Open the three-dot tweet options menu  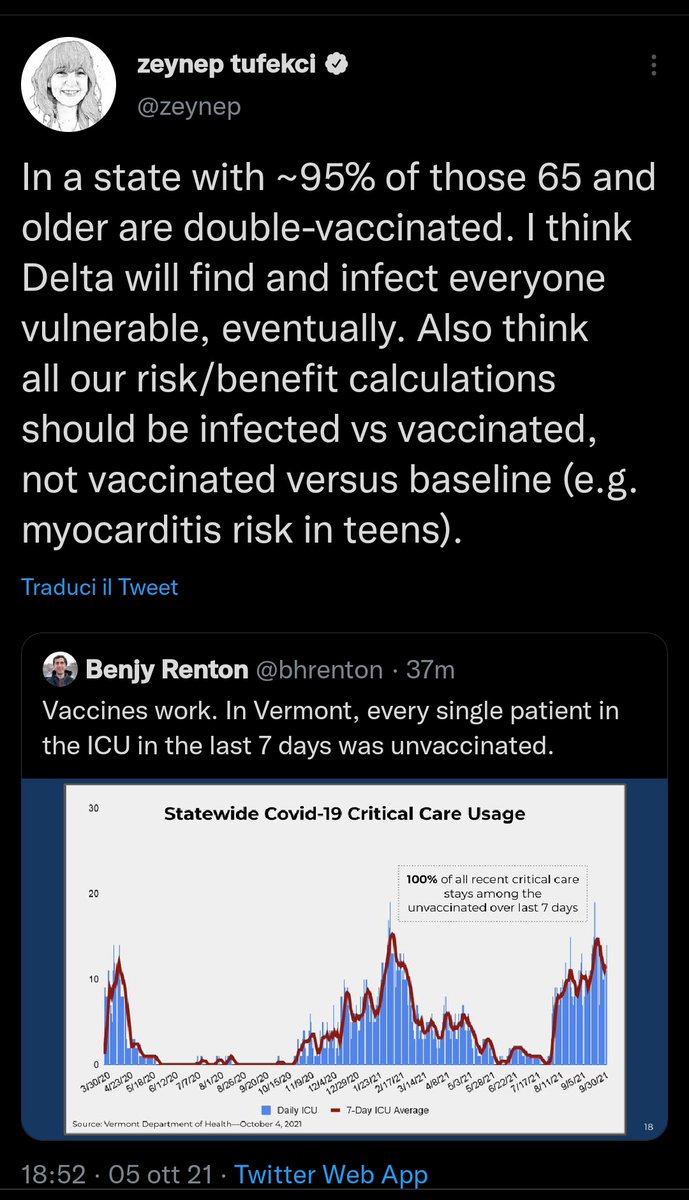point(653,67)
